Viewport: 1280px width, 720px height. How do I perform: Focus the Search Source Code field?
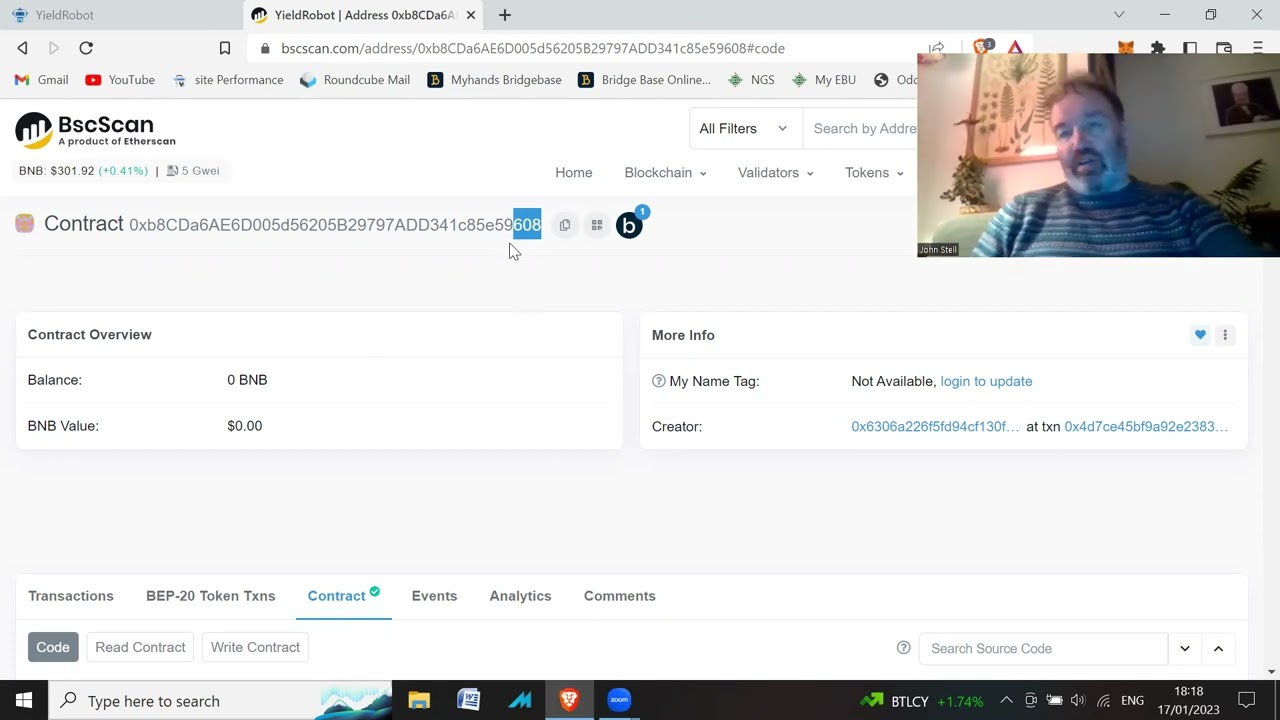coord(1043,648)
